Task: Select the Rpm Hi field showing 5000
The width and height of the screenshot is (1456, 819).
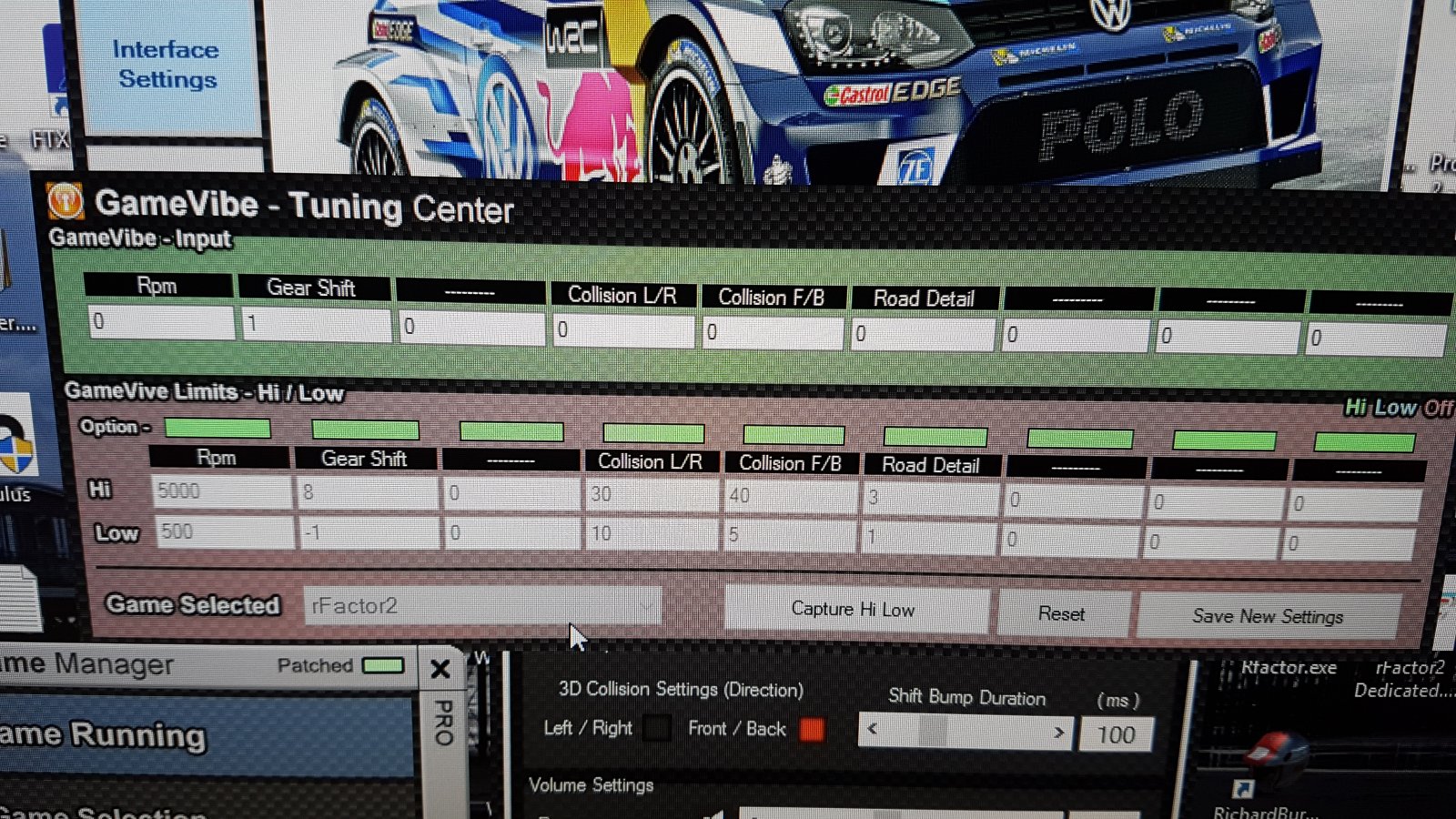Action: pyautogui.click(x=222, y=491)
